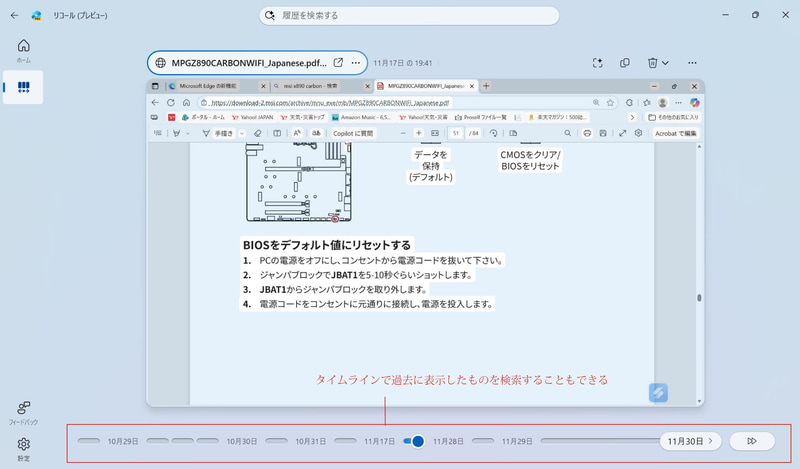
Task: Open the Amazon Music bookmark
Action: pos(361,117)
